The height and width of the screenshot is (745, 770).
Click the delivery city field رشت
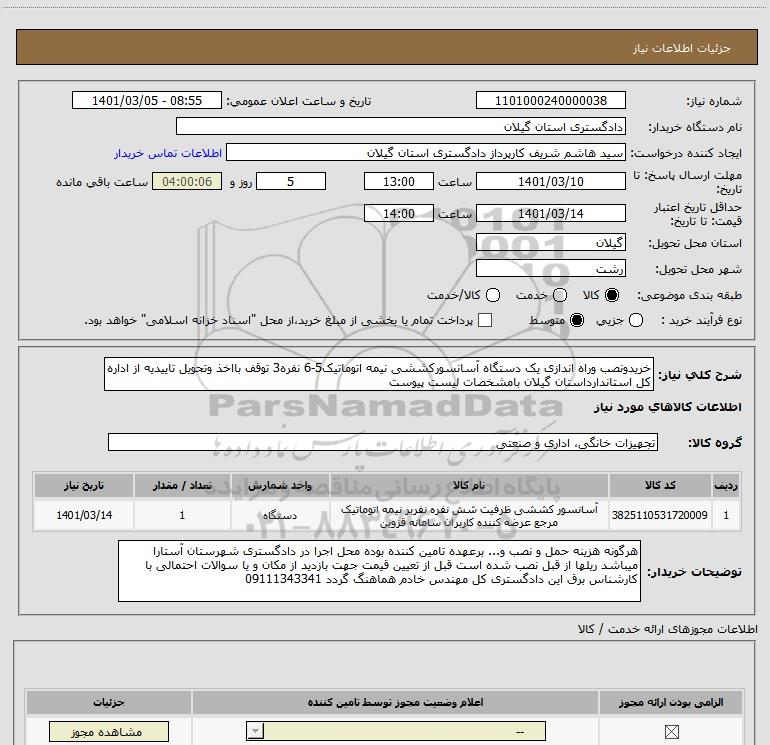[x=550, y=268]
